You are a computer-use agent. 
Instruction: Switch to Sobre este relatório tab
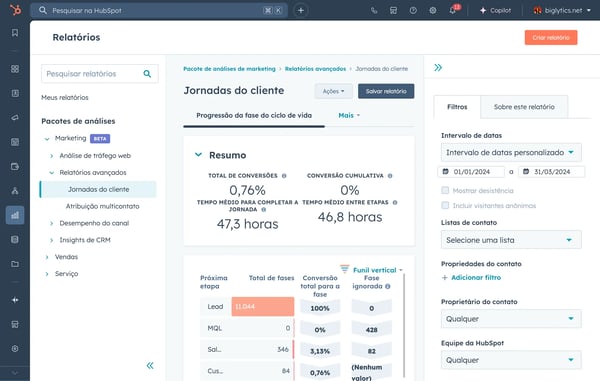pos(524,107)
